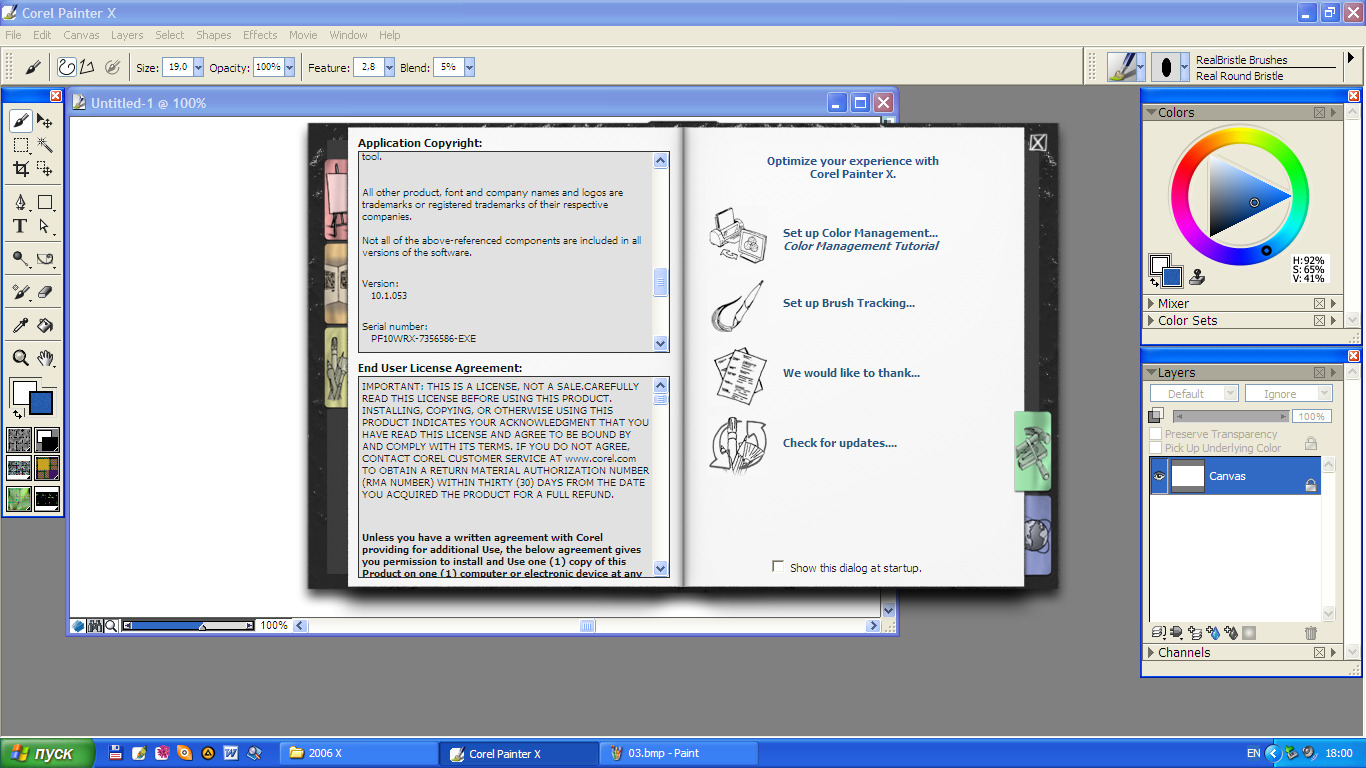
Task: Toggle Canvas layer visibility eye
Action: [1159, 476]
